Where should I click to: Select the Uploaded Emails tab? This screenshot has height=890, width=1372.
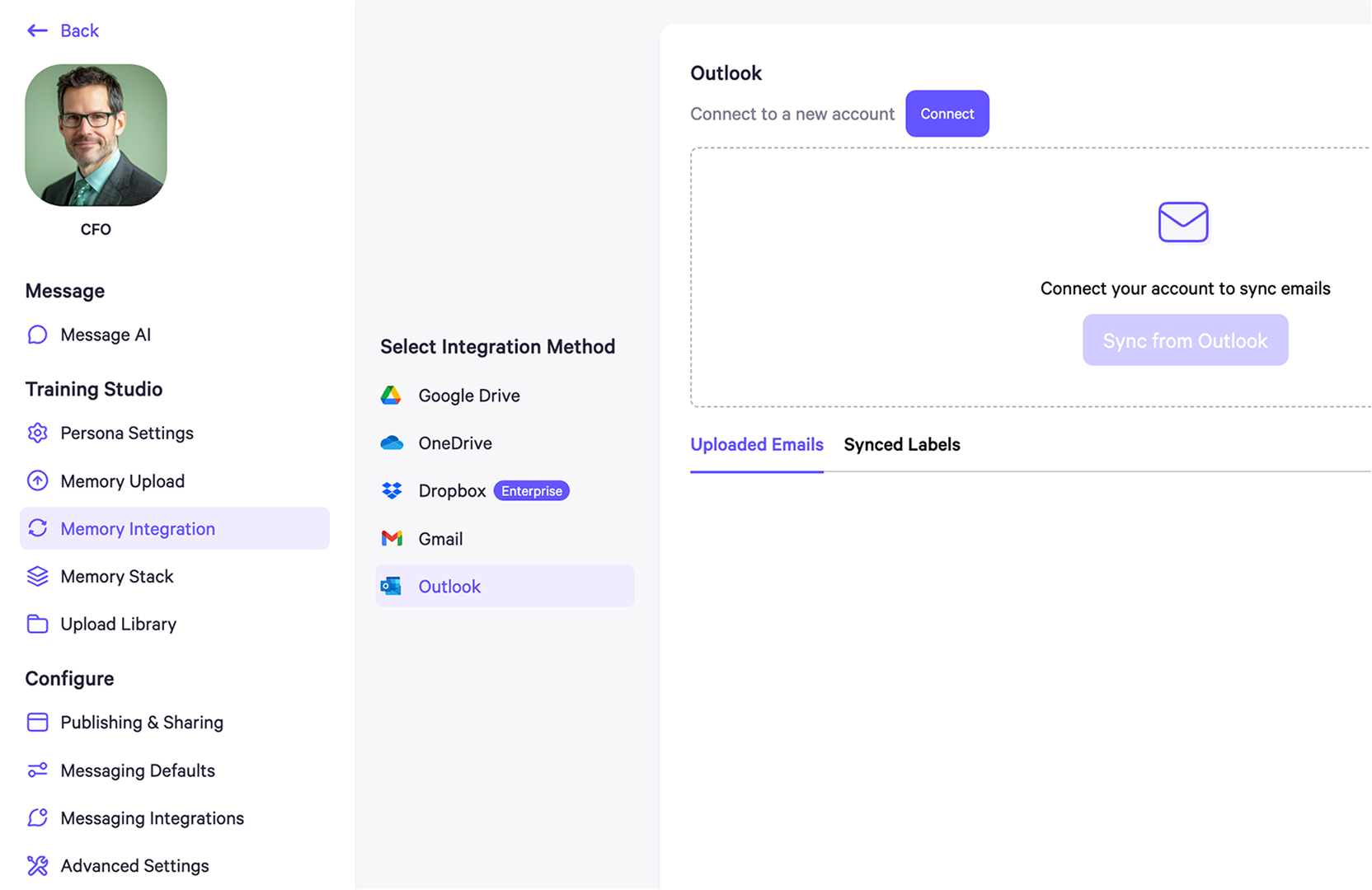(x=756, y=445)
